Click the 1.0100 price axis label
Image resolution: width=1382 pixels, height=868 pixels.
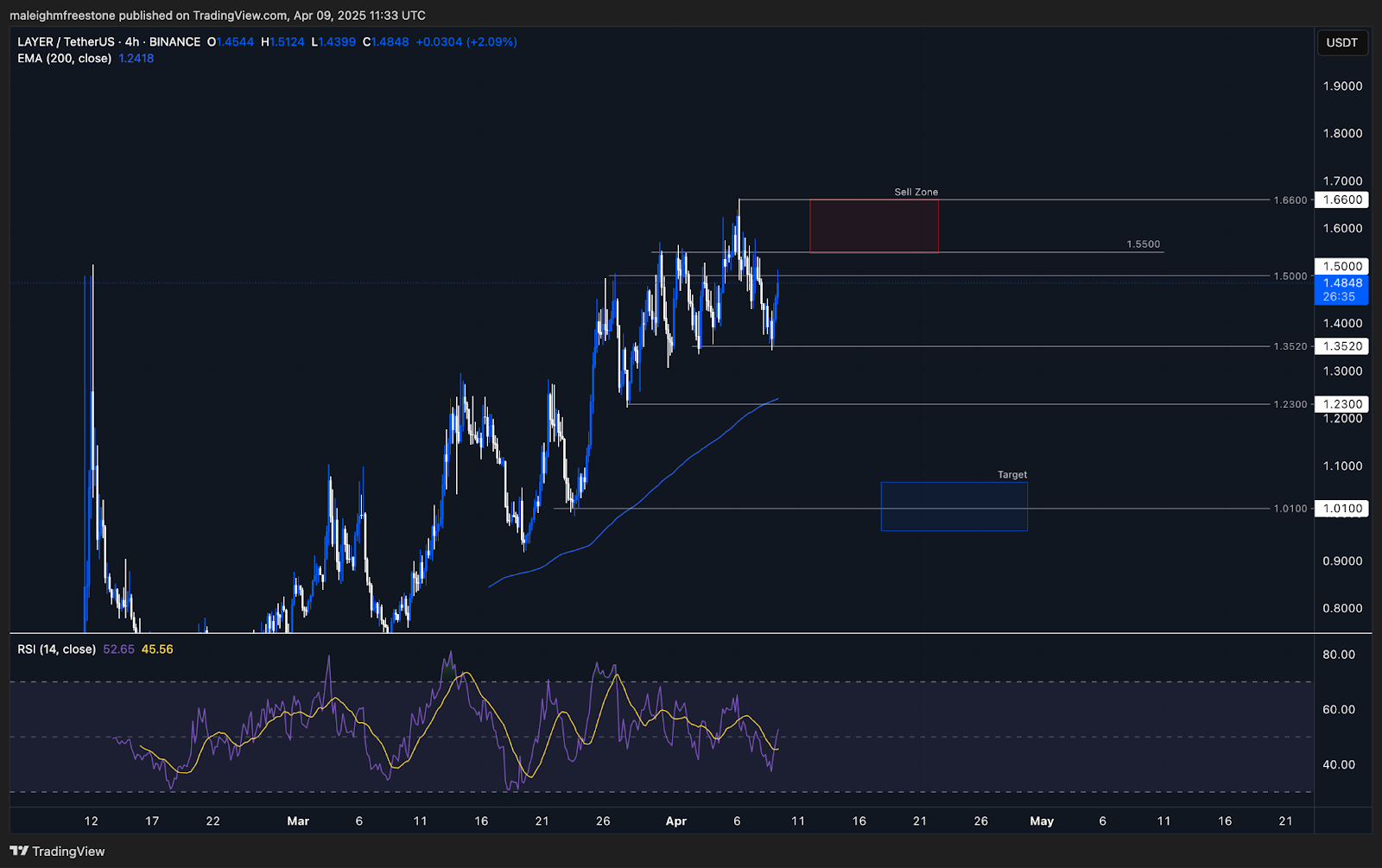[1341, 509]
